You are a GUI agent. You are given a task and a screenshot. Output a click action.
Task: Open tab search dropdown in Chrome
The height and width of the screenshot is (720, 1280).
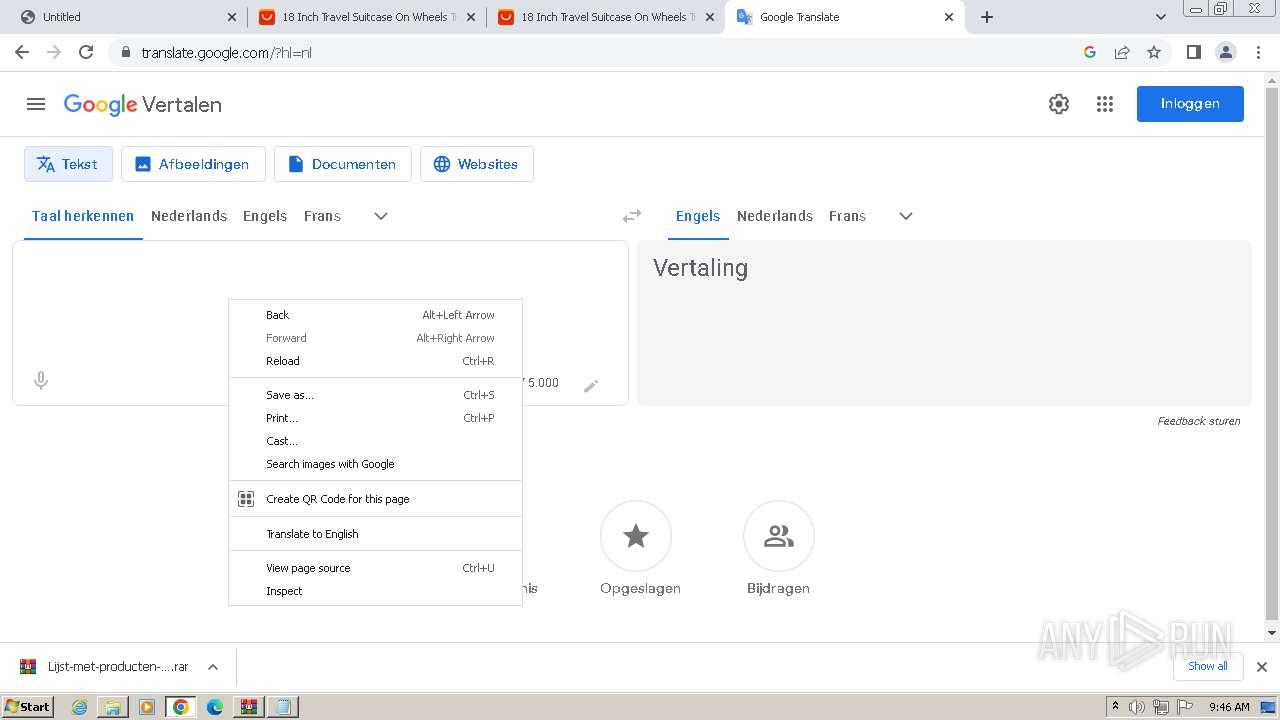1161,17
